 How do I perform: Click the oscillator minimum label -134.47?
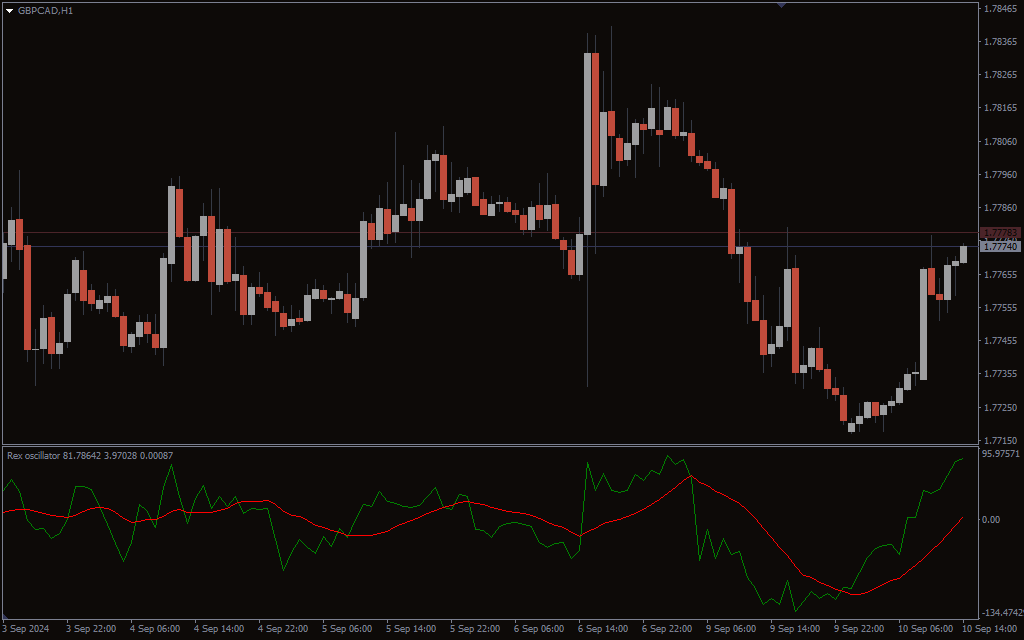1001,612
